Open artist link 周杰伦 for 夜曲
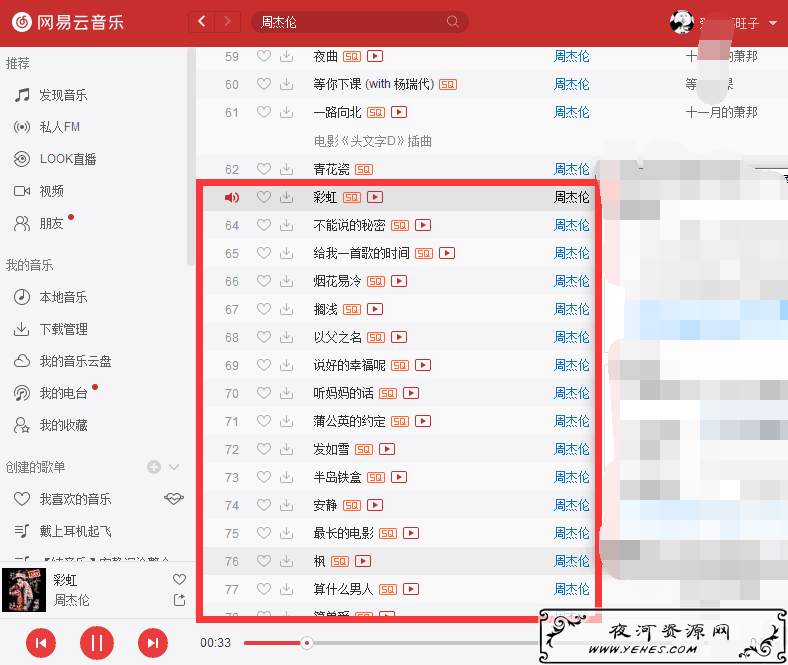 pyautogui.click(x=571, y=56)
